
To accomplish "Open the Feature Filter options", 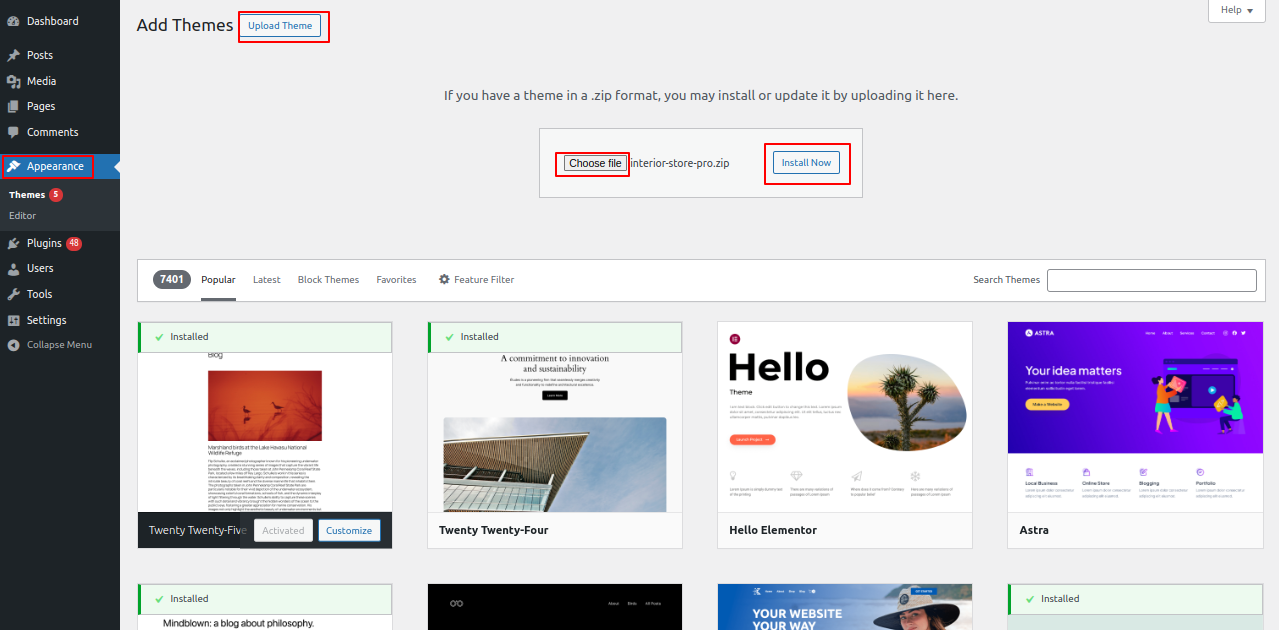I will (476, 280).
